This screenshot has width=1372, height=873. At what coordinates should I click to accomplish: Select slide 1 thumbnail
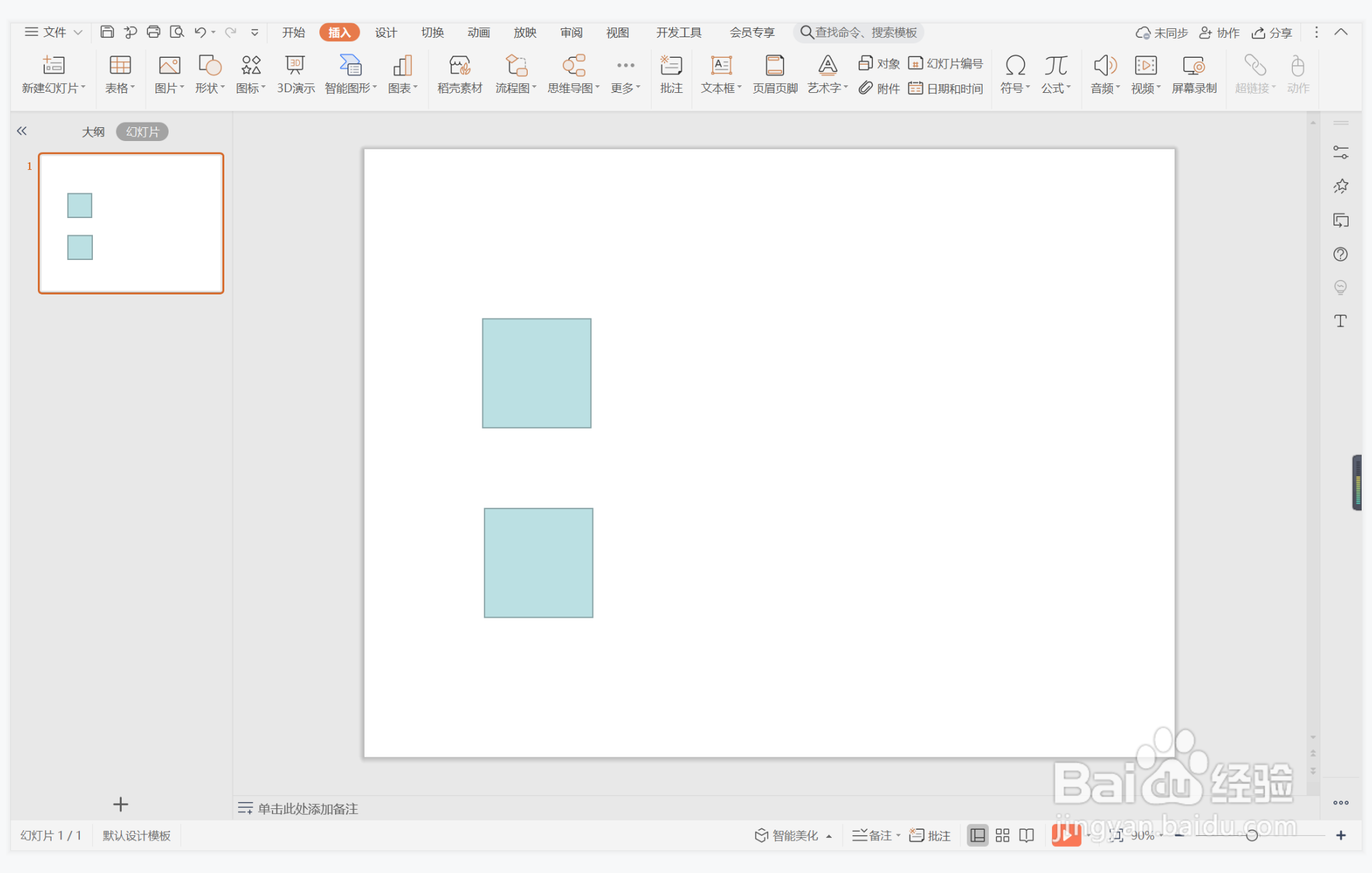[131, 223]
